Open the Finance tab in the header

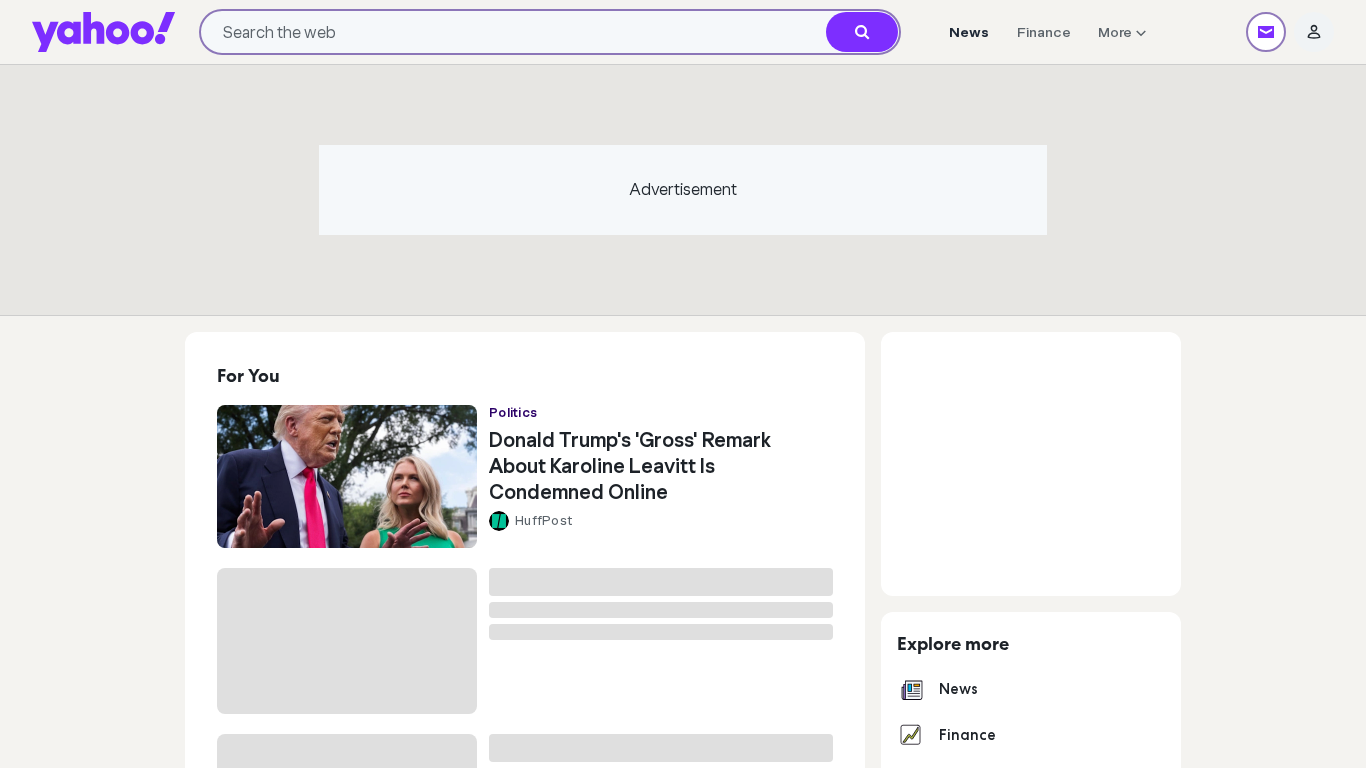(x=1044, y=32)
